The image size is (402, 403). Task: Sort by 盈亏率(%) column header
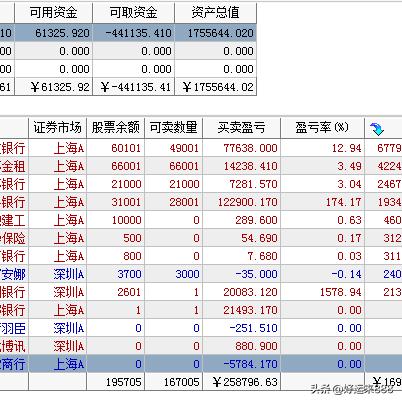click(x=322, y=127)
